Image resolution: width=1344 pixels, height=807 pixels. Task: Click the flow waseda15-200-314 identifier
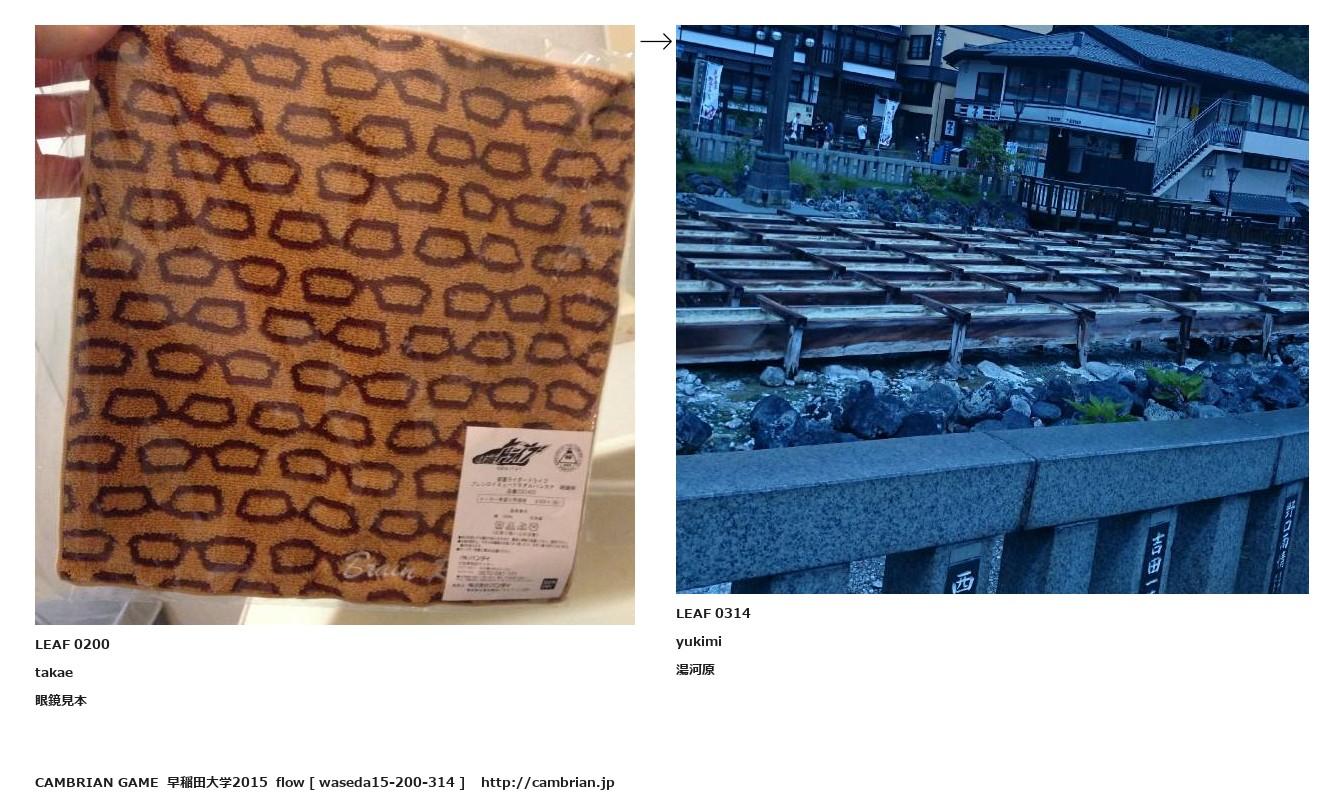pos(370,782)
